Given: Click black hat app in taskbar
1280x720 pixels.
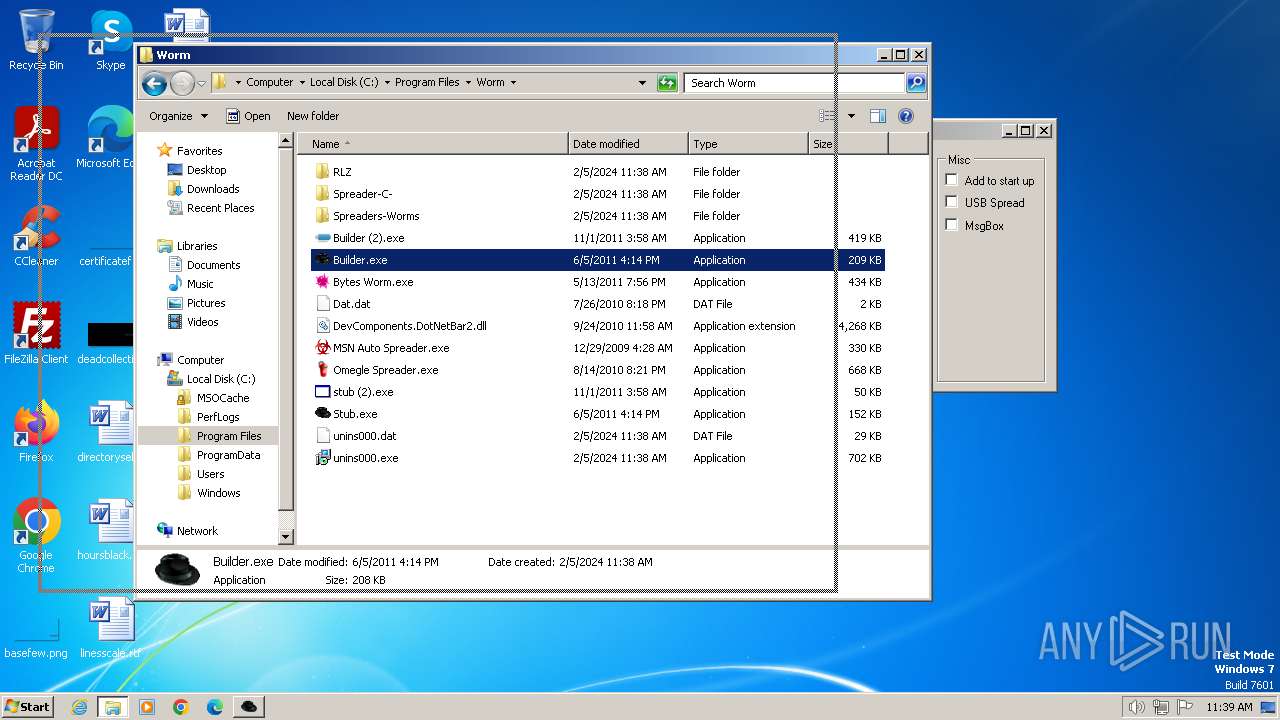Looking at the screenshot, I should (249, 707).
